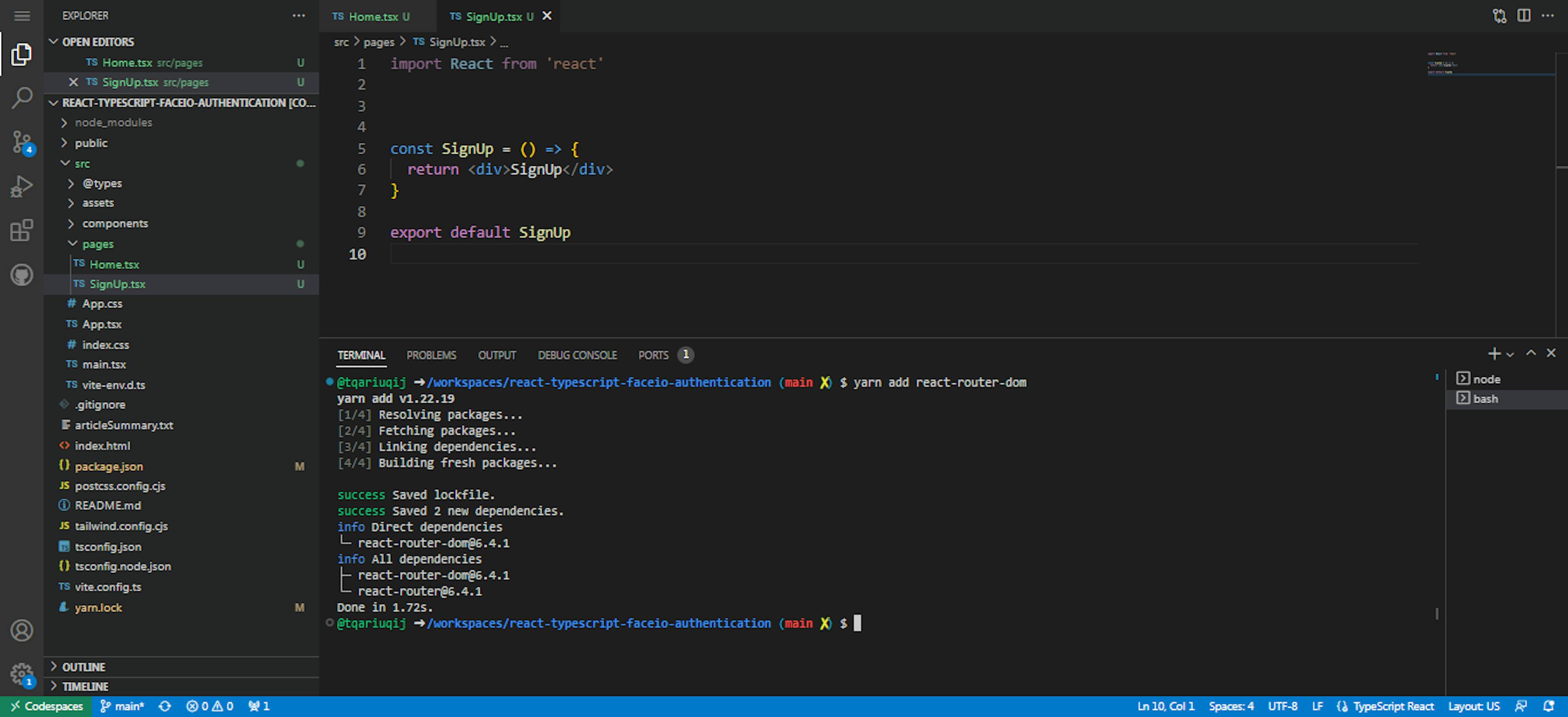Toggle the hamburger application menu
This screenshot has width=1568, height=717.
22,16
